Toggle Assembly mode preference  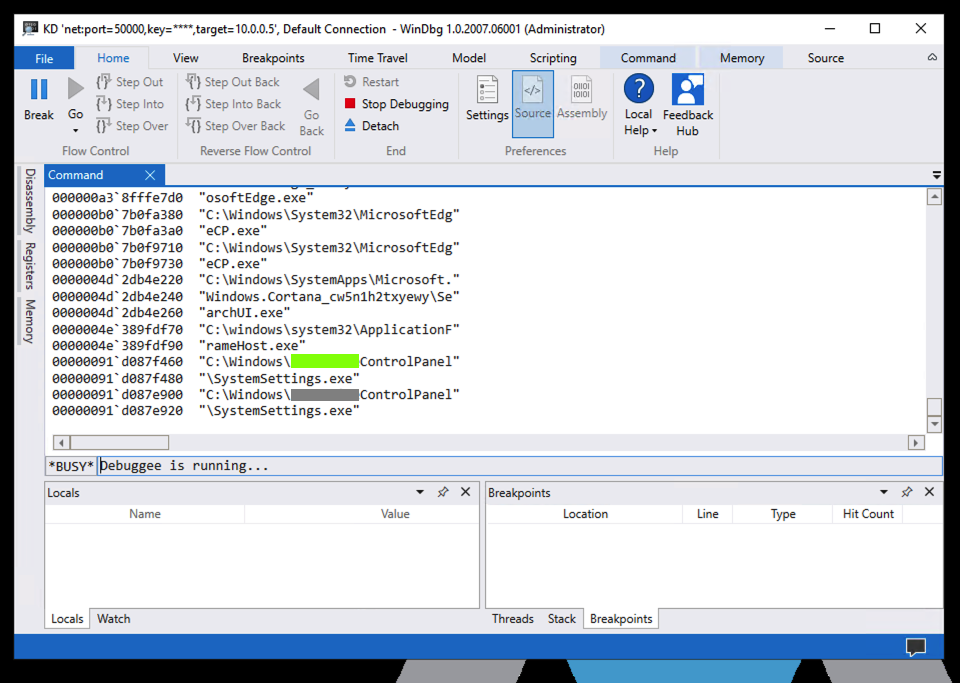coord(582,98)
